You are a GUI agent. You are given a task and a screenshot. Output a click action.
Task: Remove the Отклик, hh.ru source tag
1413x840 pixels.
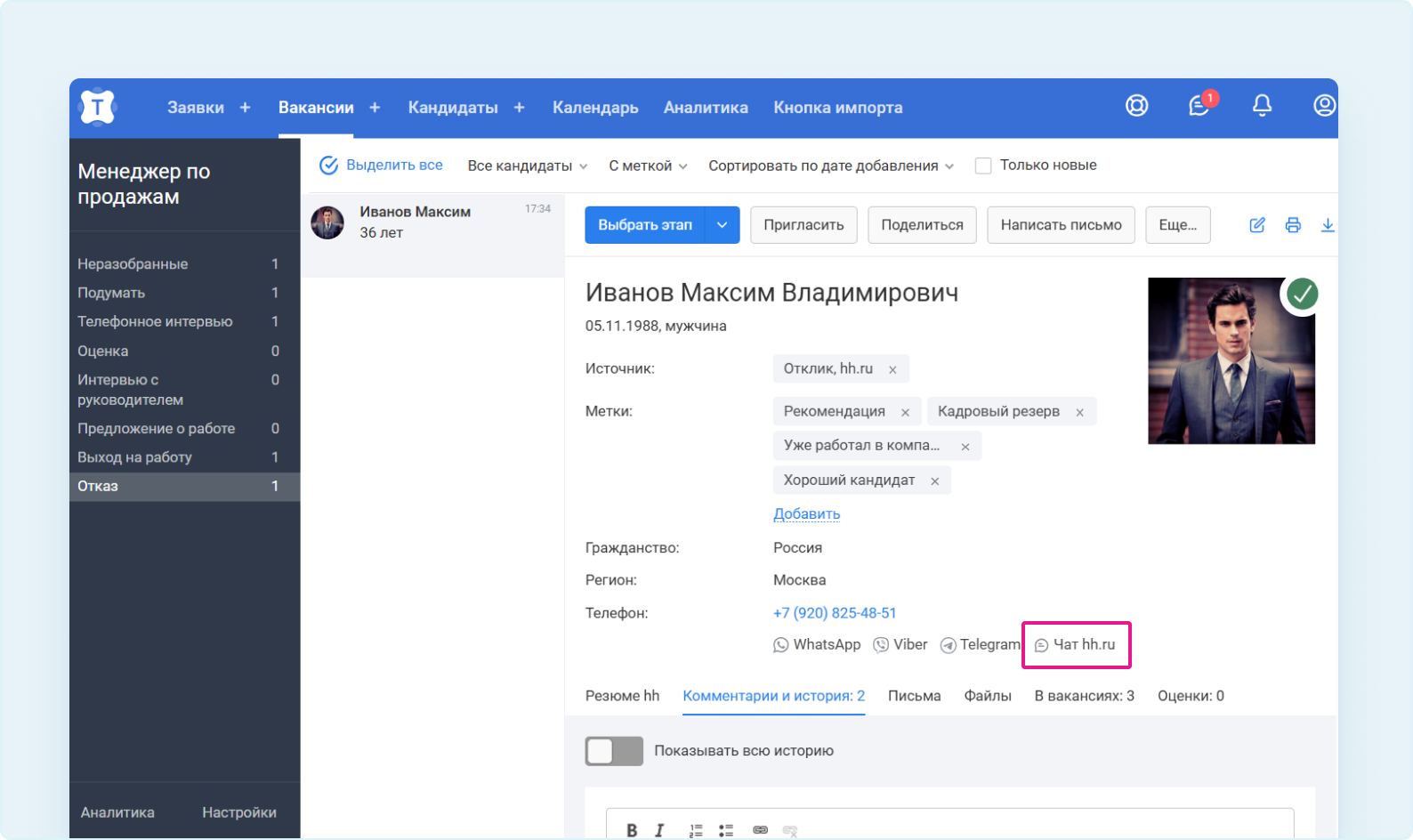[892, 369]
